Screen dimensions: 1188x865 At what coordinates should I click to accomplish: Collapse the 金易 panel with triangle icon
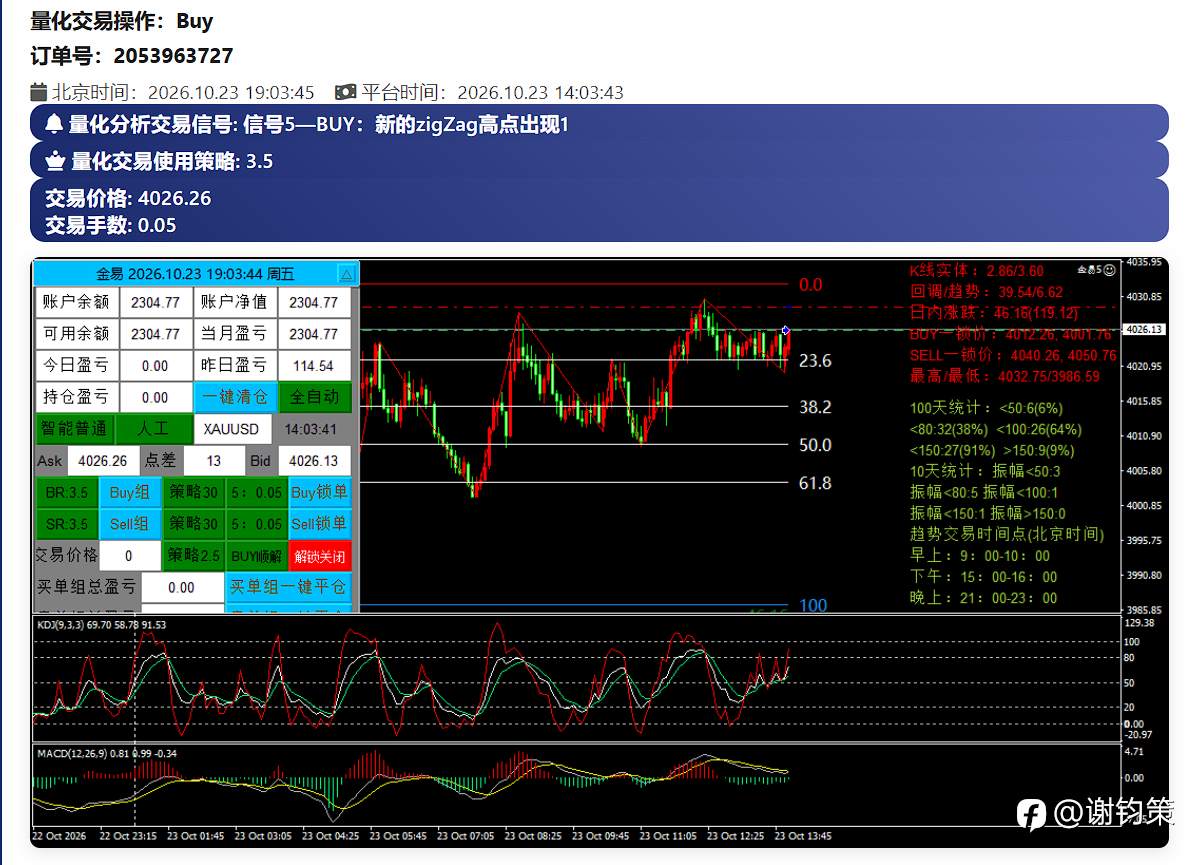[346, 274]
